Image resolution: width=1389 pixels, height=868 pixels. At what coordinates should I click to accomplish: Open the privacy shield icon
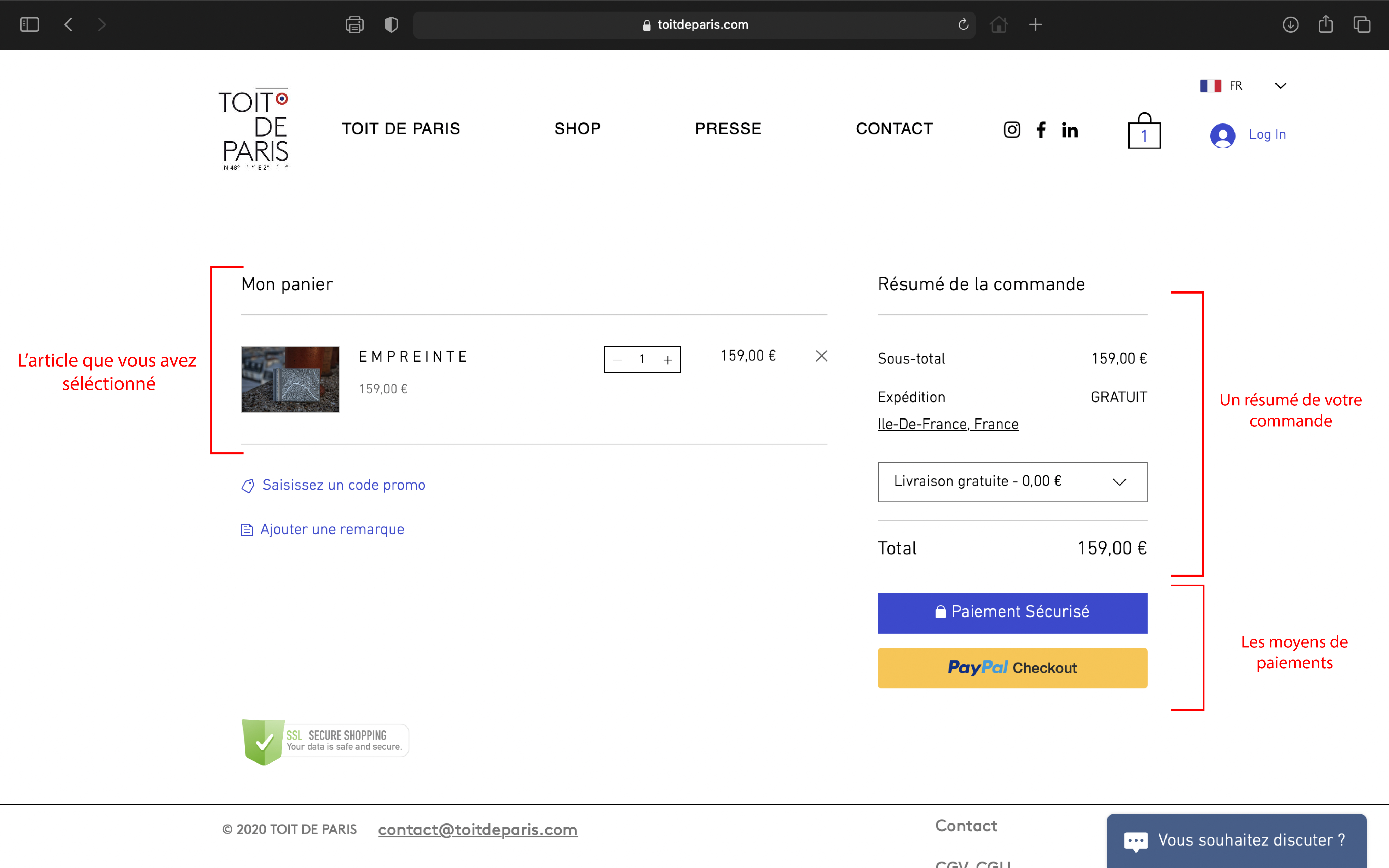(391, 25)
